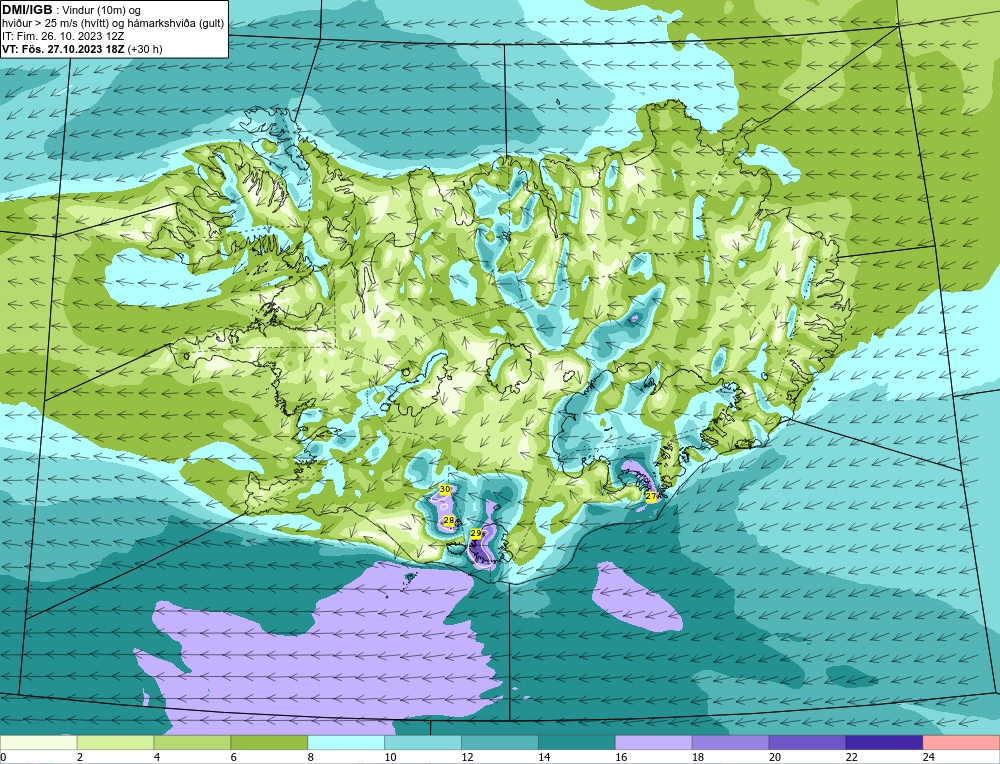Click the yellow gust label 28

(x=448, y=520)
